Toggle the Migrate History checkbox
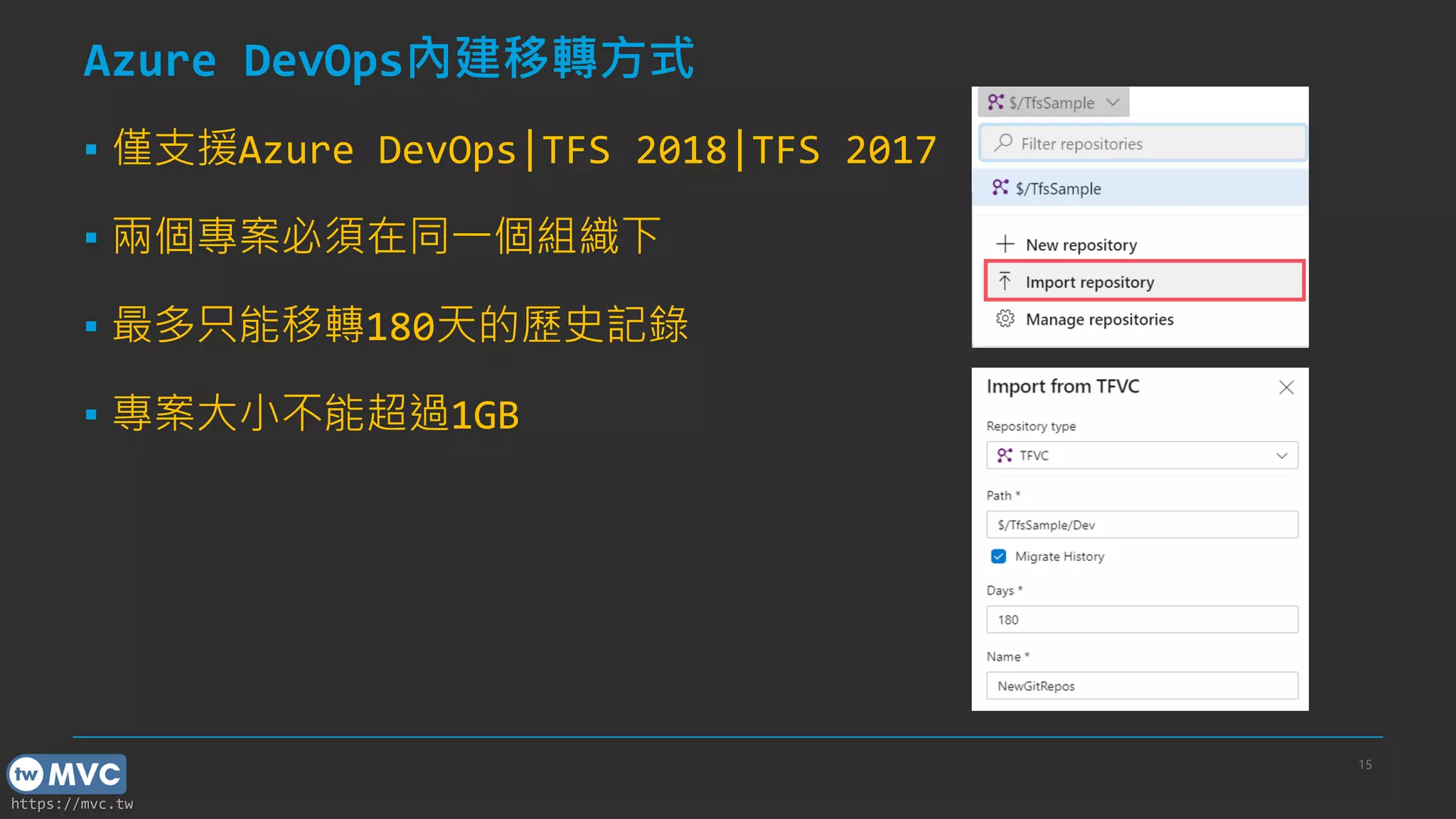Image resolution: width=1456 pixels, height=819 pixels. (x=998, y=556)
